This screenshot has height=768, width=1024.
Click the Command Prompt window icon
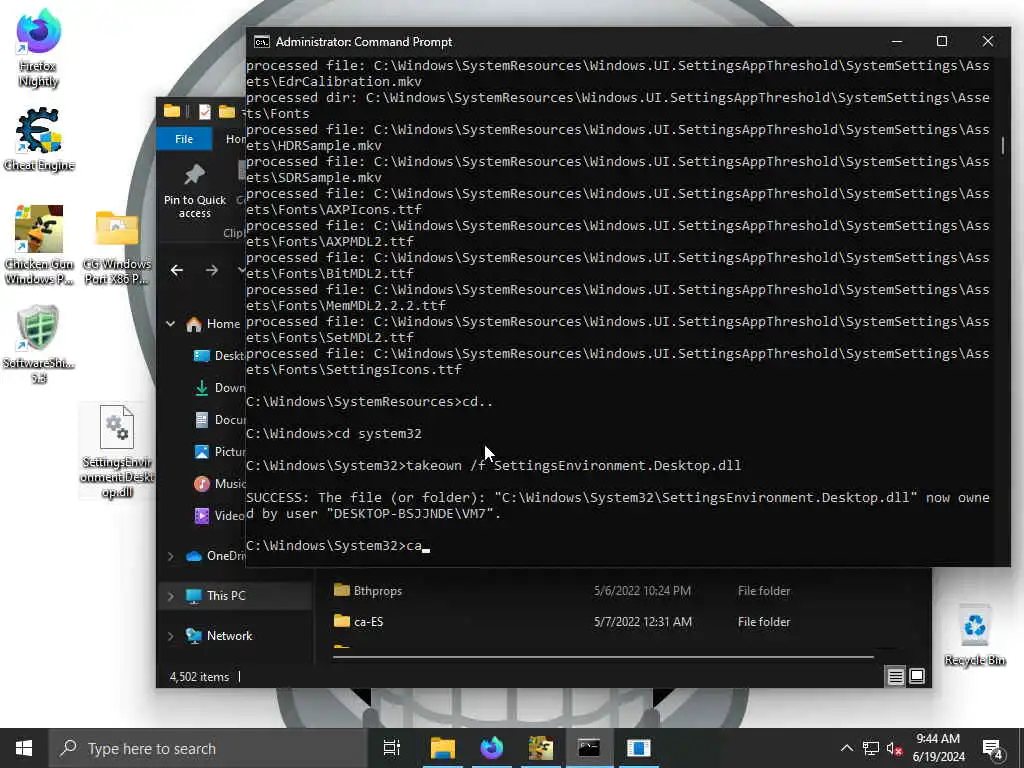tap(262, 42)
